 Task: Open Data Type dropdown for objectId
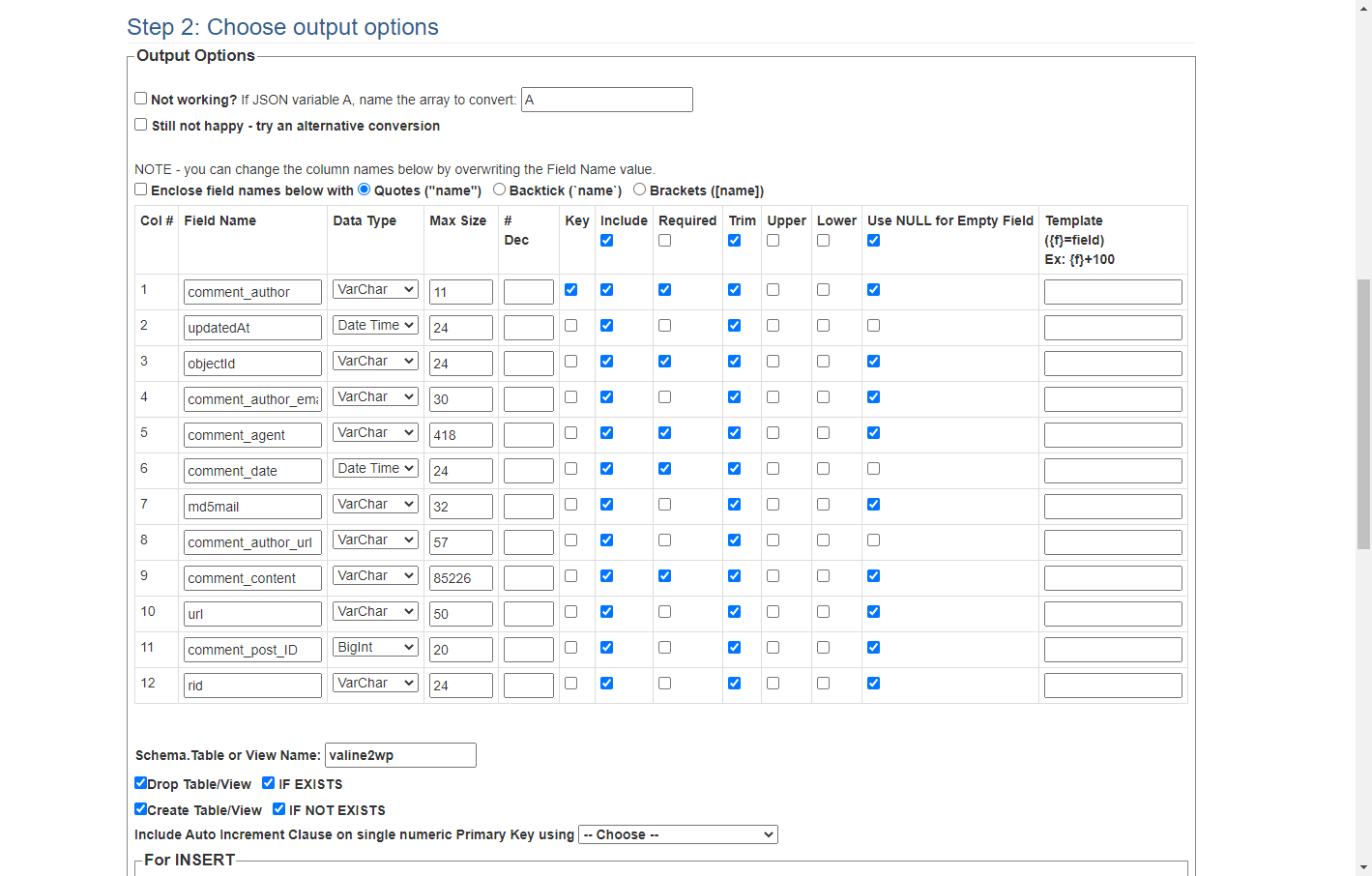[375, 361]
